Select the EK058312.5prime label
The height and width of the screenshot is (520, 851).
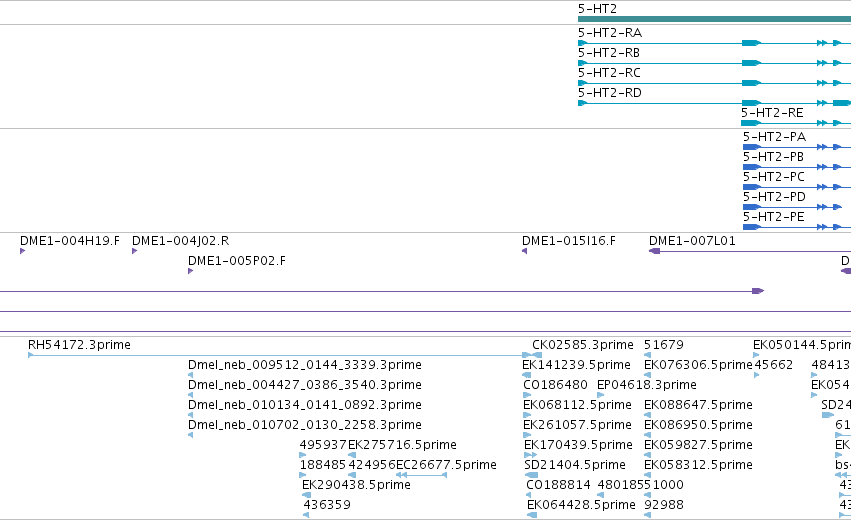click(698, 465)
